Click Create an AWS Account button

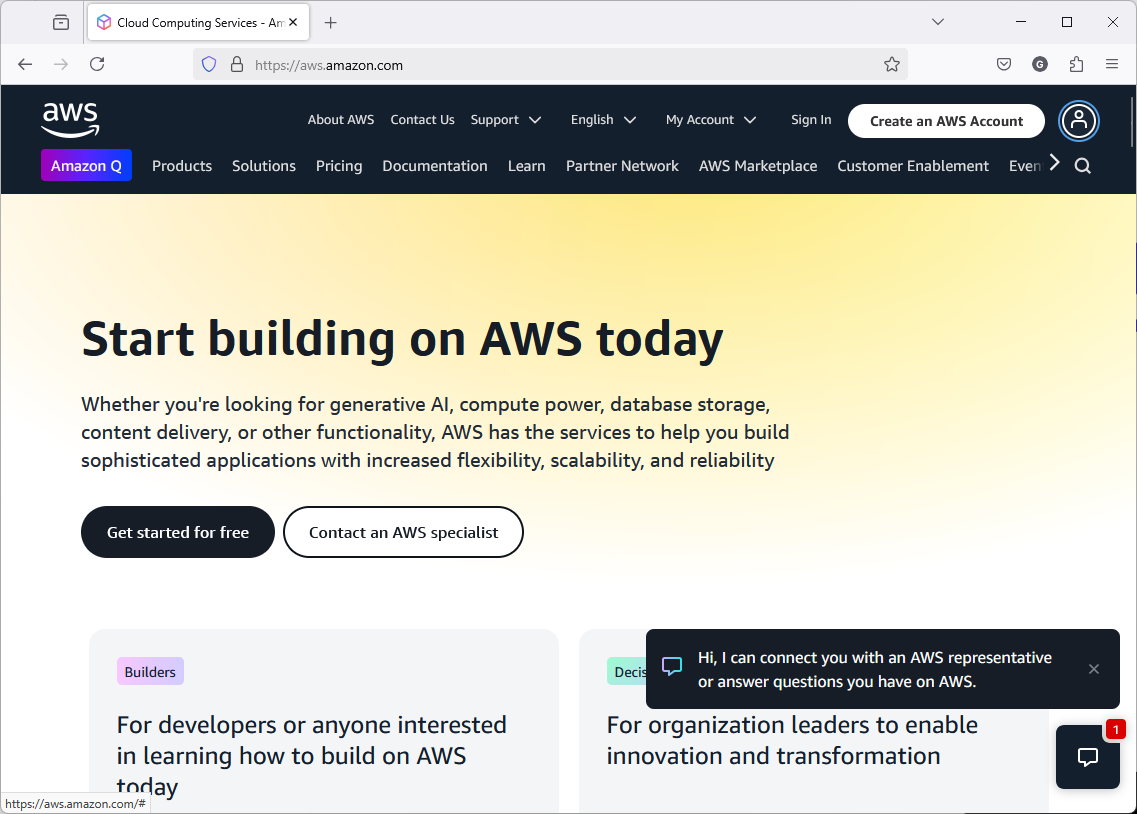point(946,121)
